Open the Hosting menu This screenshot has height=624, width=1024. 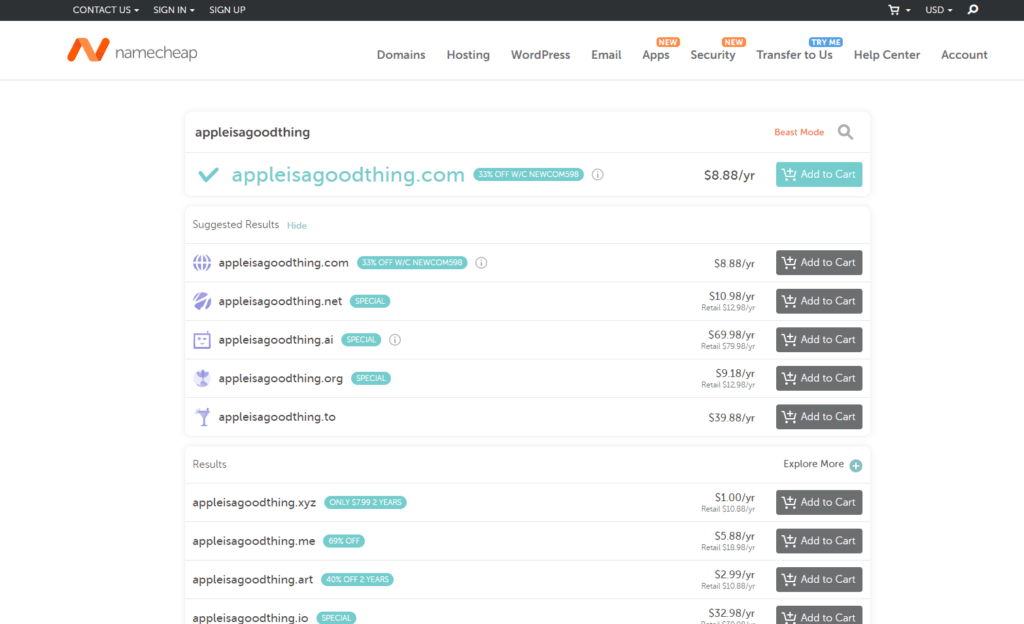468,55
